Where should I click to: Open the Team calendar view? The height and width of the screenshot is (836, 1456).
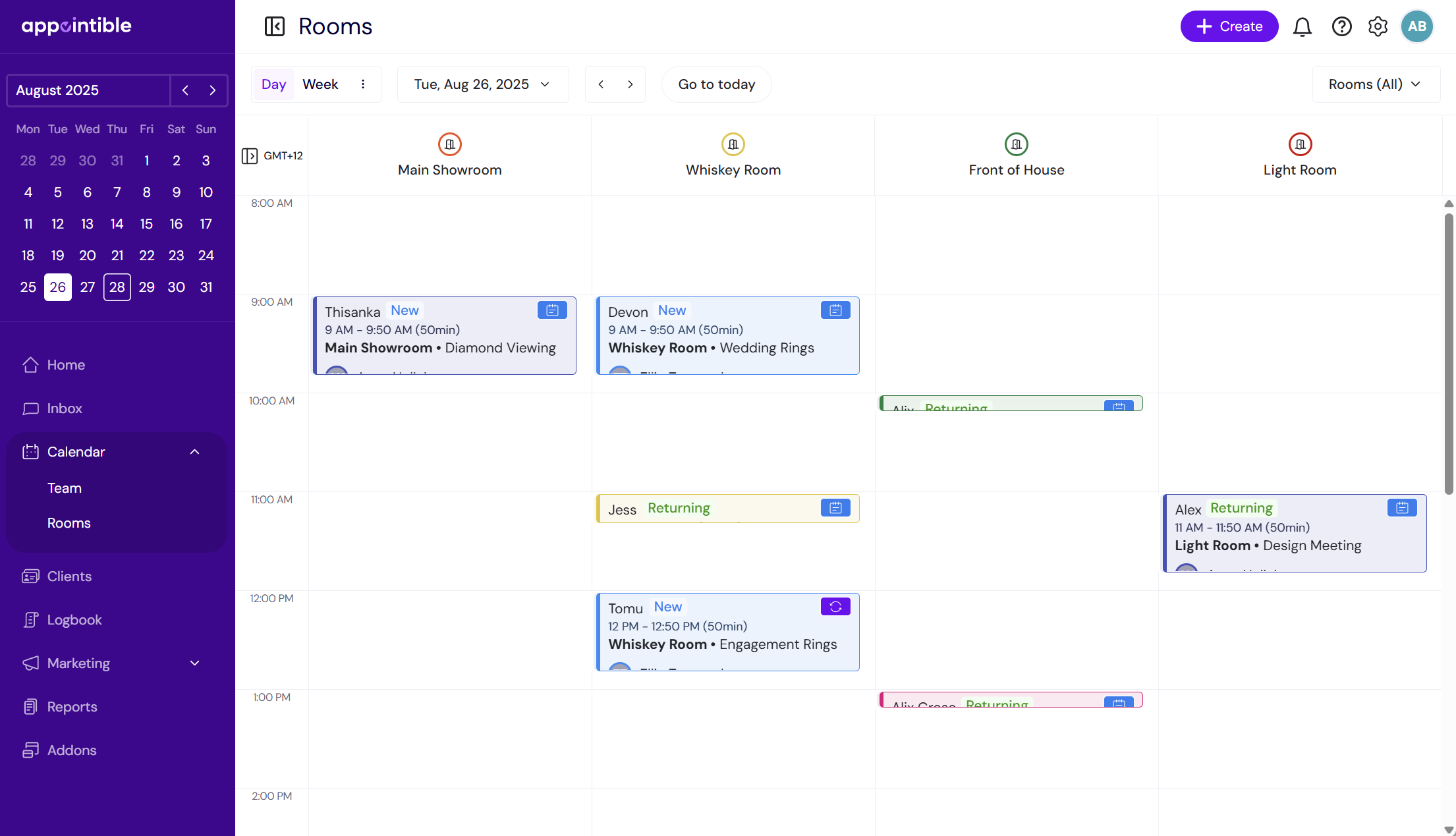65,488
